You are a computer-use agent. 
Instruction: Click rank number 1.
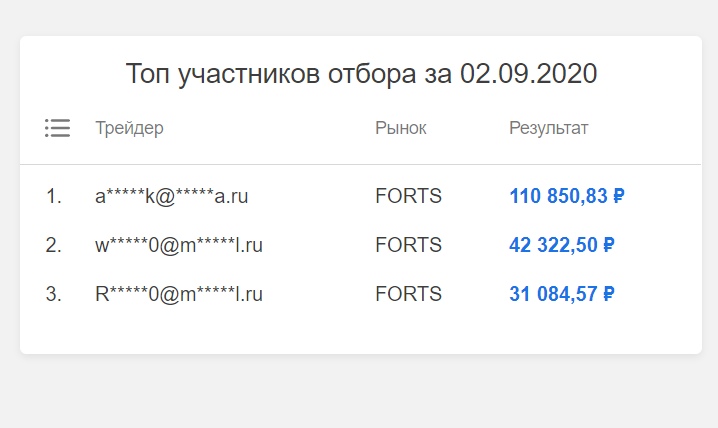click(x=54, y=196)
